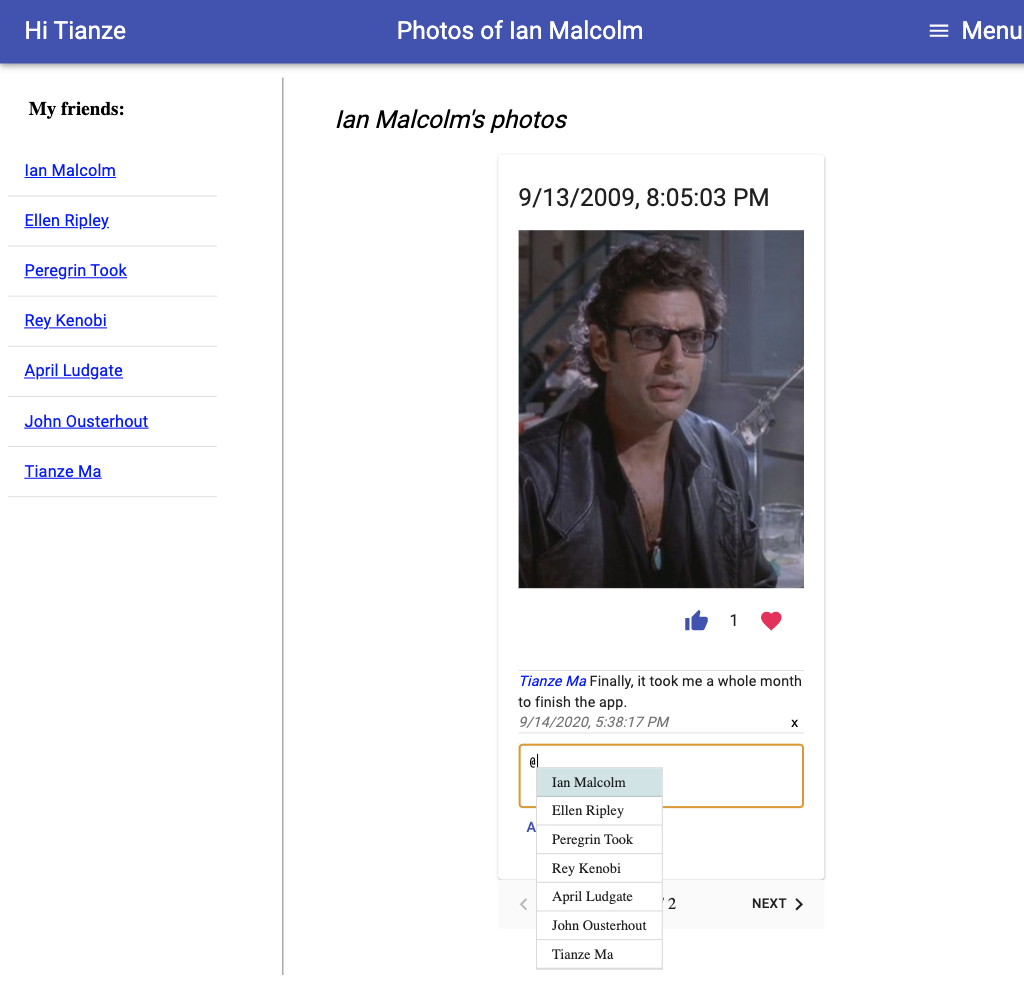Click the Ian Malcolm photo
Screen dimensions: 1024x1002
click(x=661, y=409)
